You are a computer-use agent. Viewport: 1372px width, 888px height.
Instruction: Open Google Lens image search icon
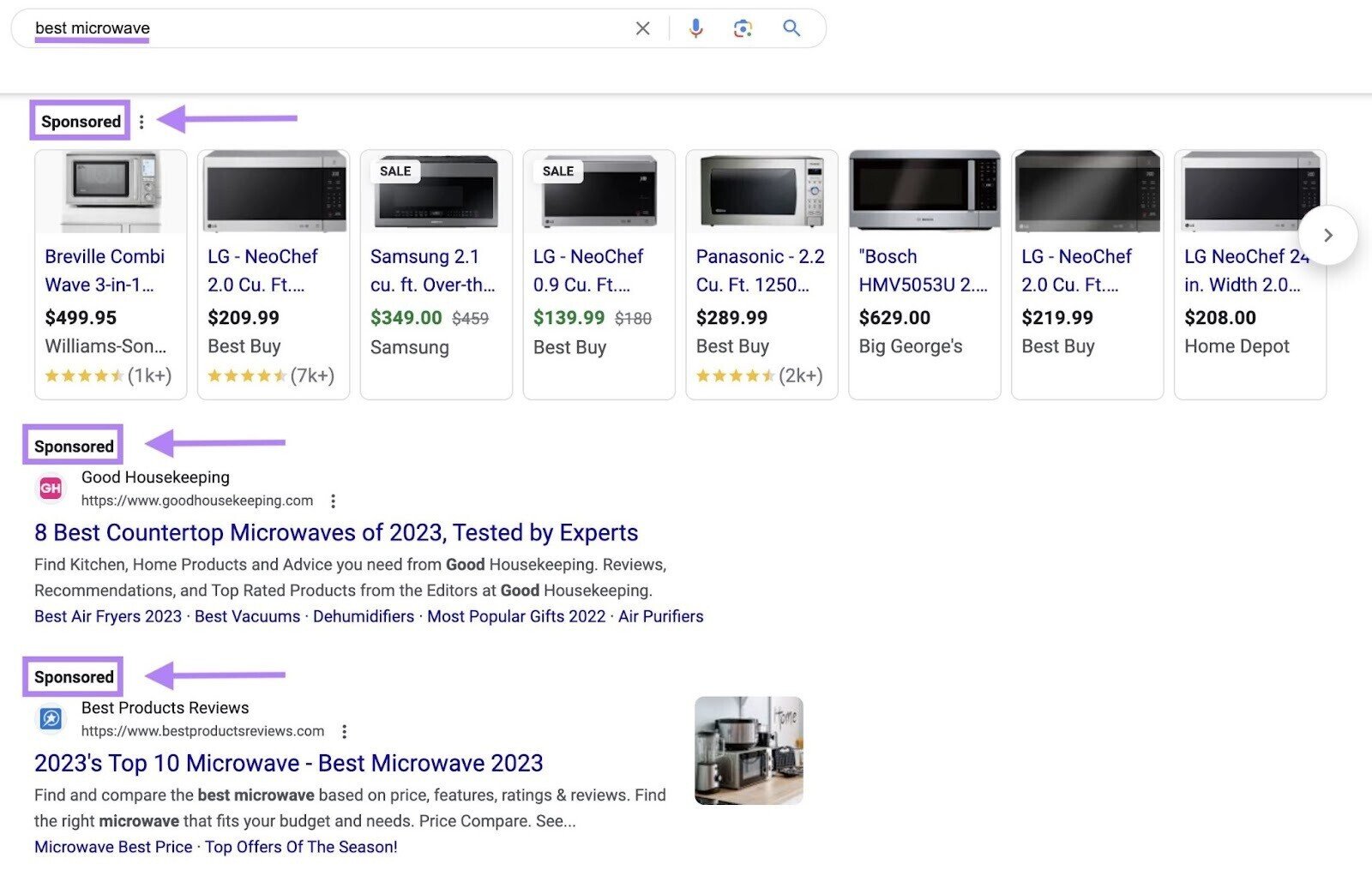[x=742, y=27]
